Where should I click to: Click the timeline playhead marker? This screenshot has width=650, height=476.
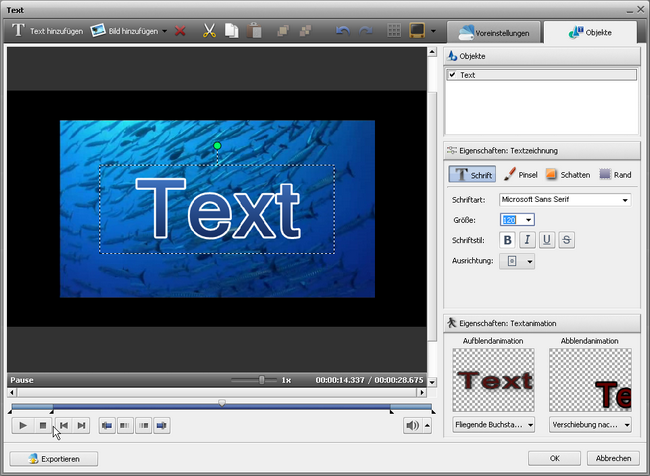(222, 403)
